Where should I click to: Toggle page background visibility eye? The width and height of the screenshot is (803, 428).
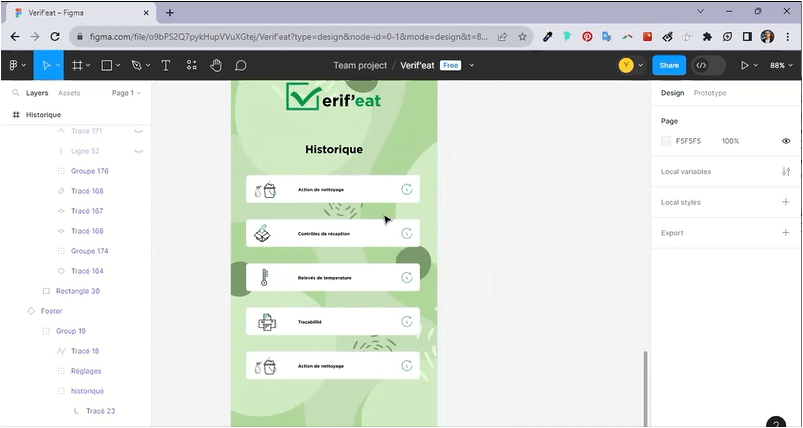[x=786, y=141]
